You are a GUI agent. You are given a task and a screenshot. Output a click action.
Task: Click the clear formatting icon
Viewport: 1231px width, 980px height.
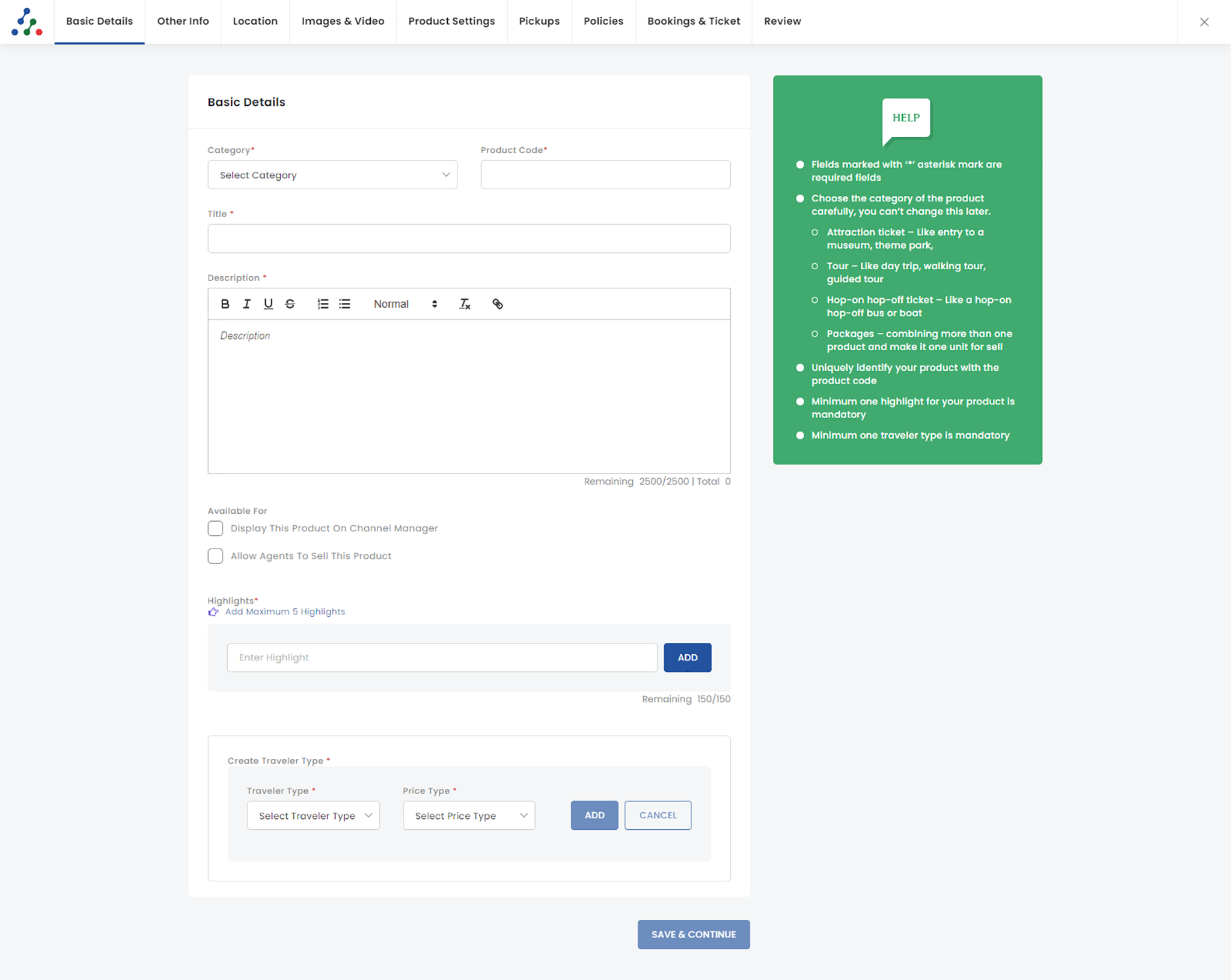pos(465,304)
